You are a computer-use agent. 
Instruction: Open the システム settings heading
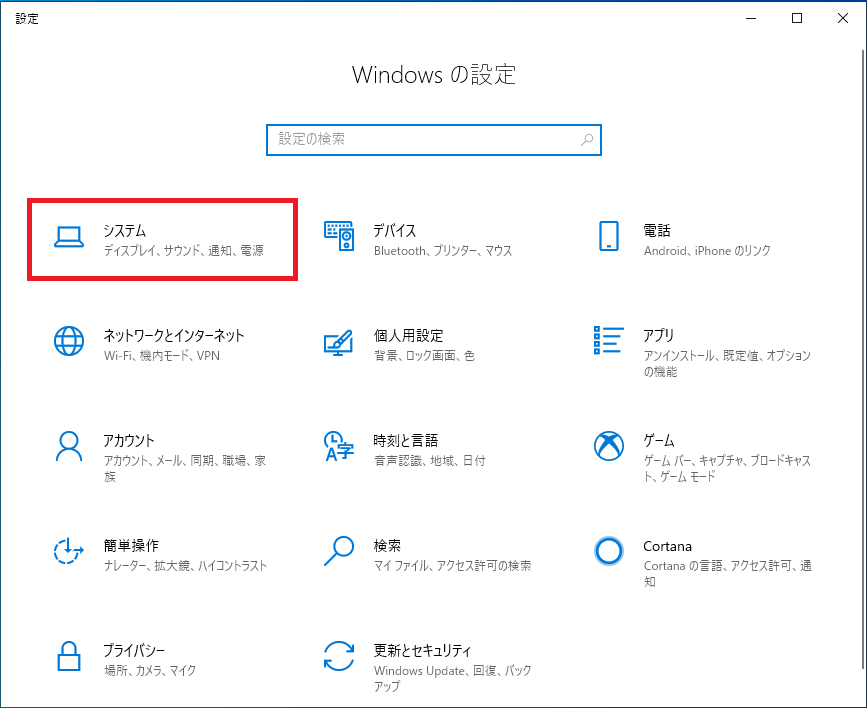point(124,231)
